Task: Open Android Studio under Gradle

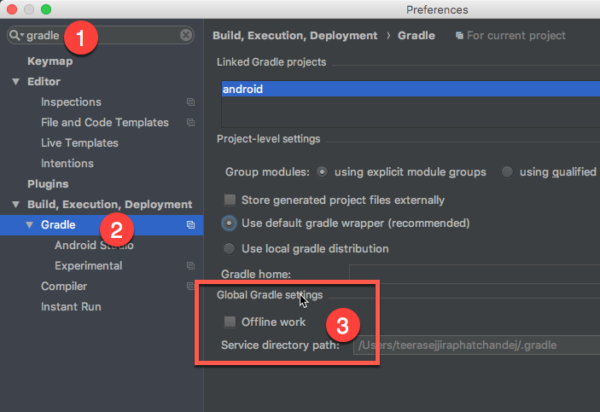Action: [94, 245]
